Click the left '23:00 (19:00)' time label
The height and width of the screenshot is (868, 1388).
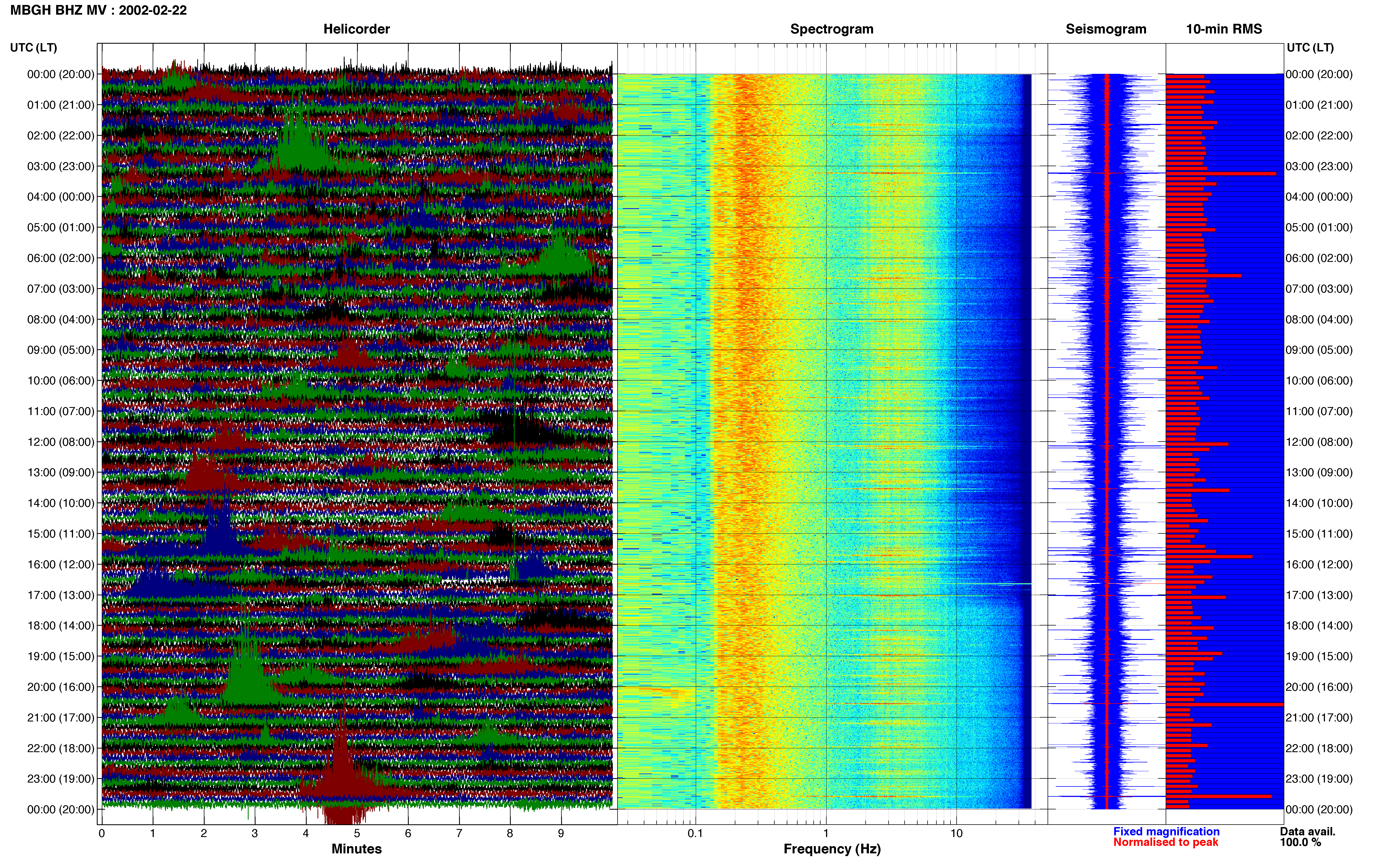[x=61, y=779]
